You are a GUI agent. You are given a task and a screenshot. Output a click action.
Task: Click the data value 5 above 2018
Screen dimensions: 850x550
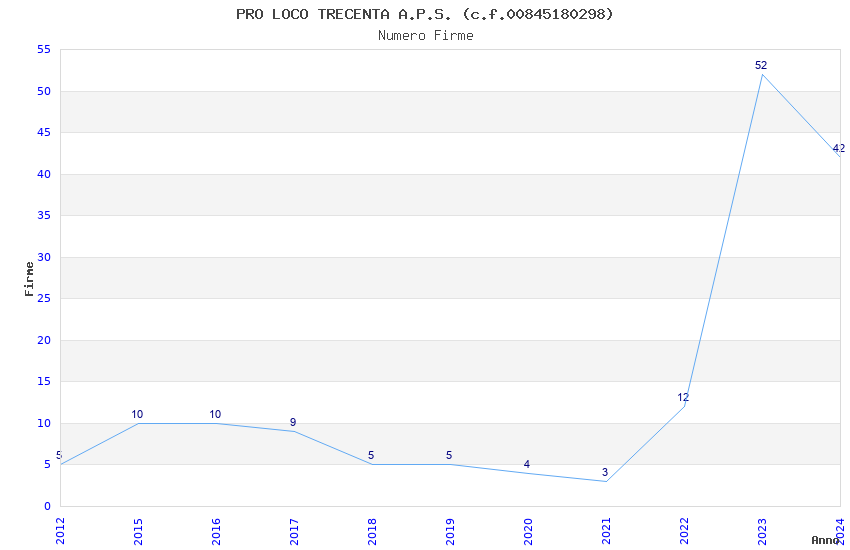pos(371,456)
